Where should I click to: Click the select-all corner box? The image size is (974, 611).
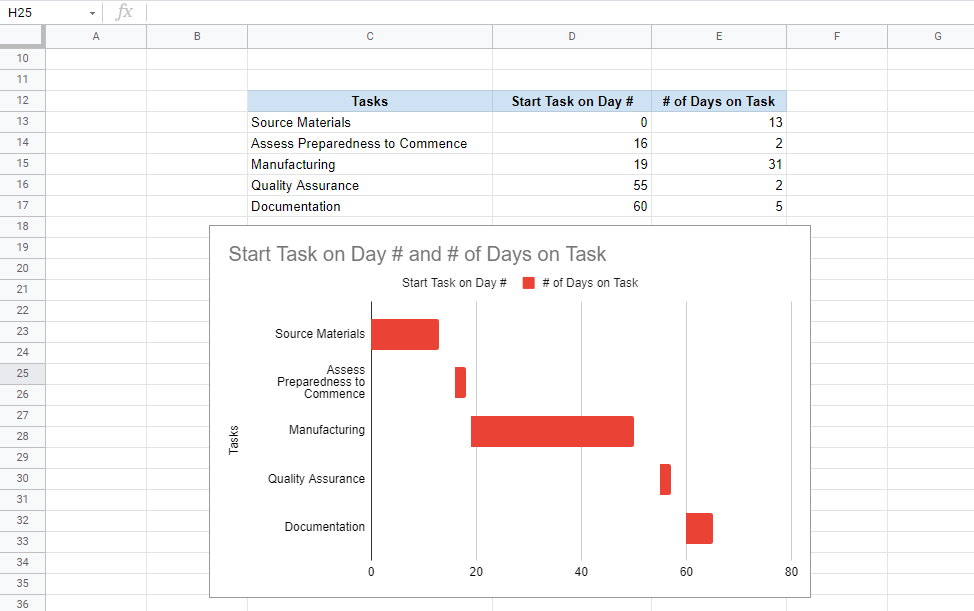(22, 37)
